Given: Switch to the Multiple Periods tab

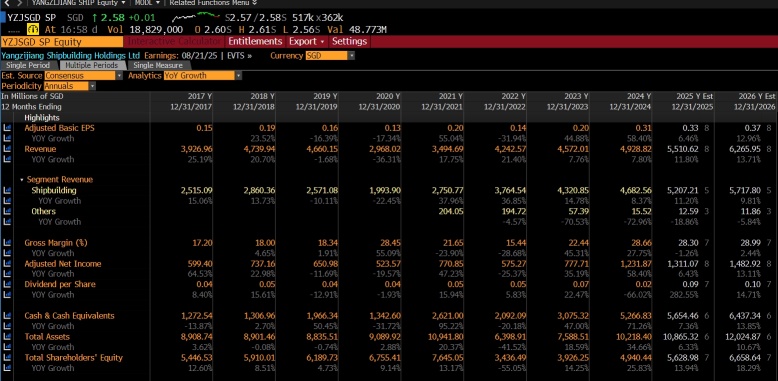Looking at the screenshot, I should pyautogui.click(x=91, y=65).
